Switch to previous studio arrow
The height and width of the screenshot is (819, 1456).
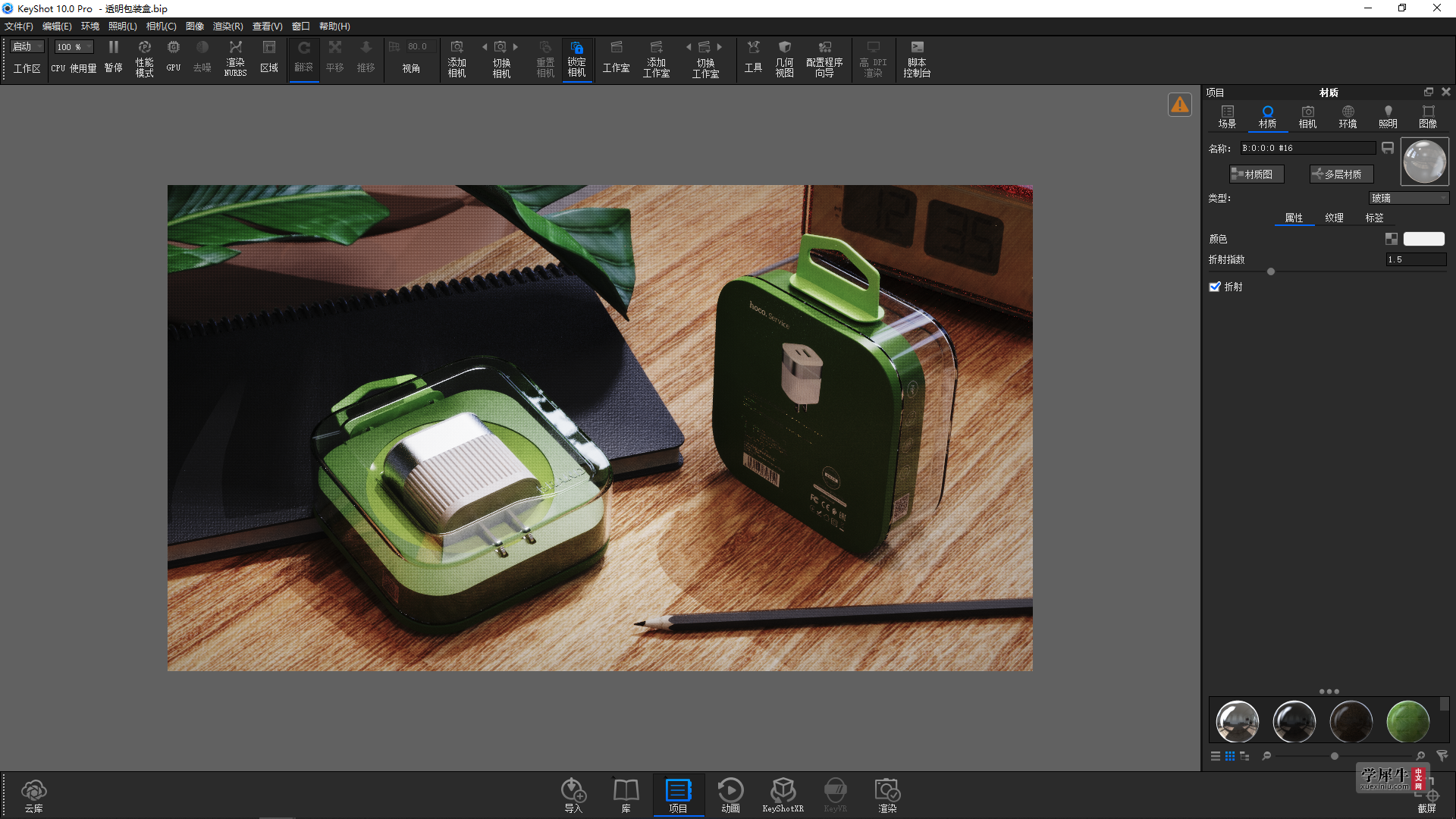click(689, 47)
